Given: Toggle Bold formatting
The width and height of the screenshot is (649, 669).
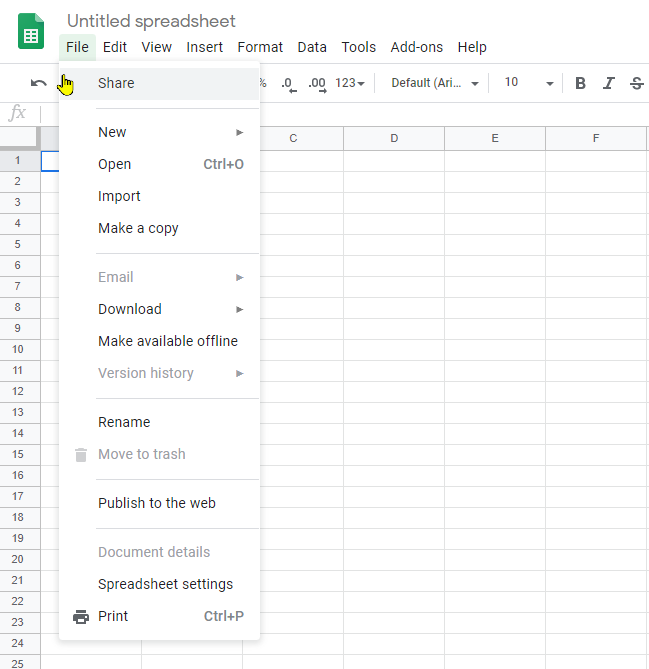Looking at the screenshot, I should (x=580, y=83).
